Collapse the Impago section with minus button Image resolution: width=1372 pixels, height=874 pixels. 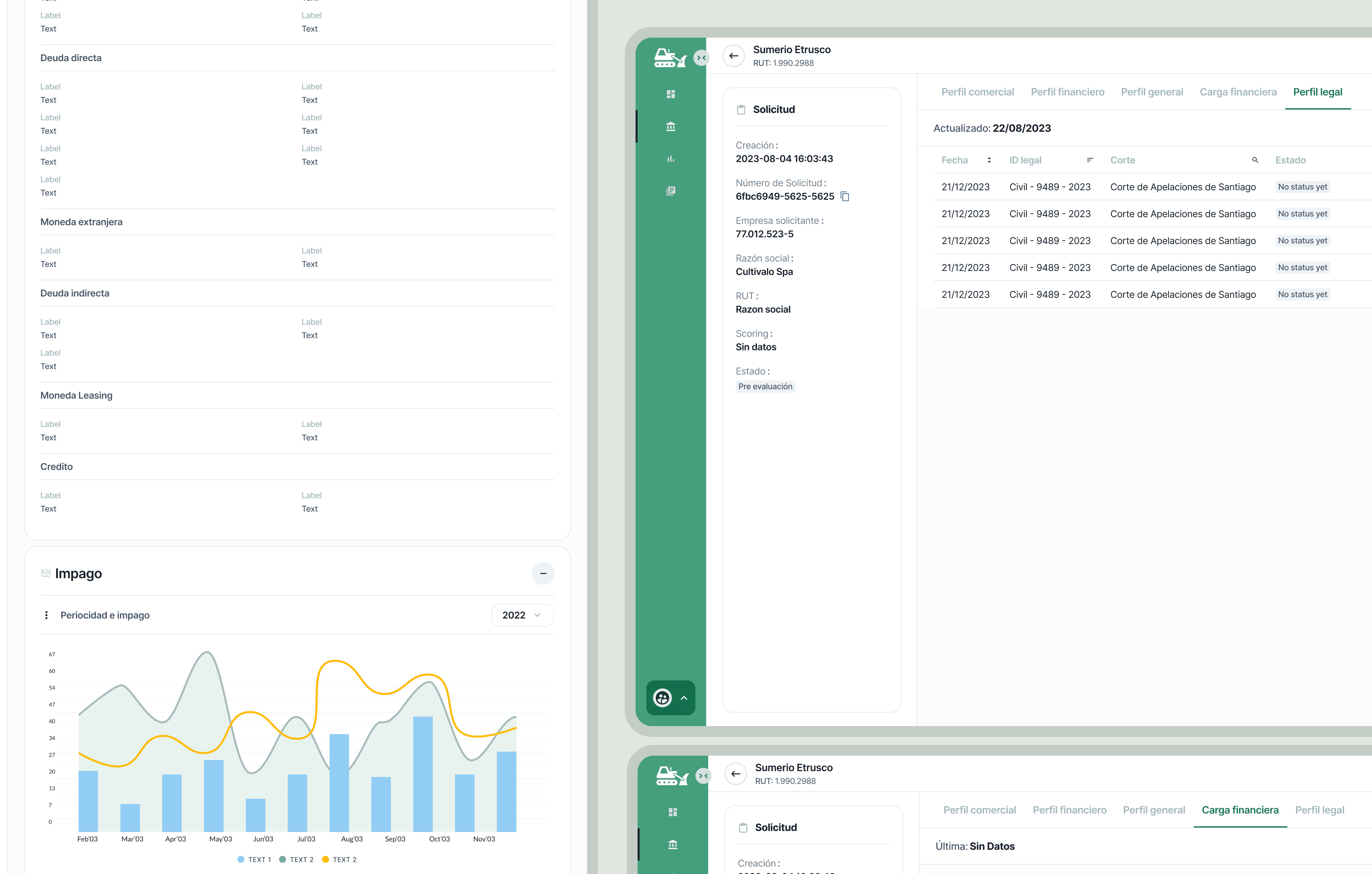click(x=543, y=573)
